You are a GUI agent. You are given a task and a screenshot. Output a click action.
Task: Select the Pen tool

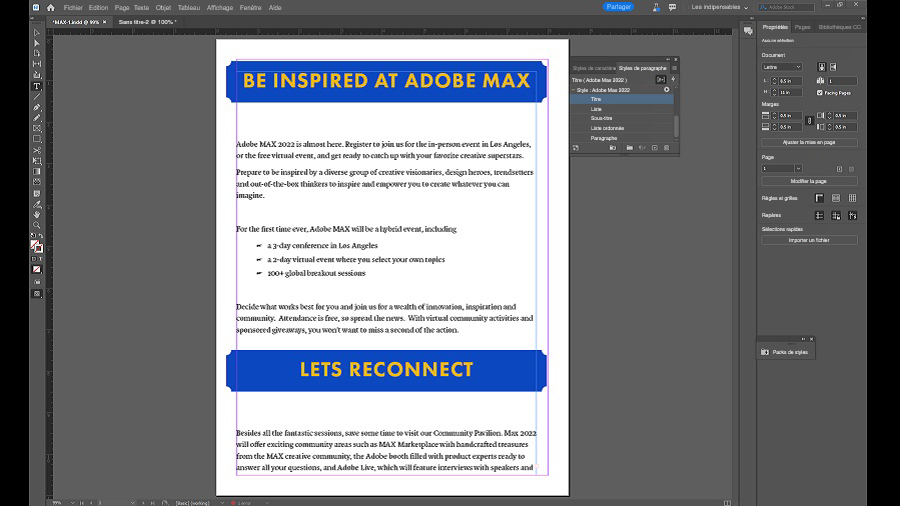(x=37, y=107)
